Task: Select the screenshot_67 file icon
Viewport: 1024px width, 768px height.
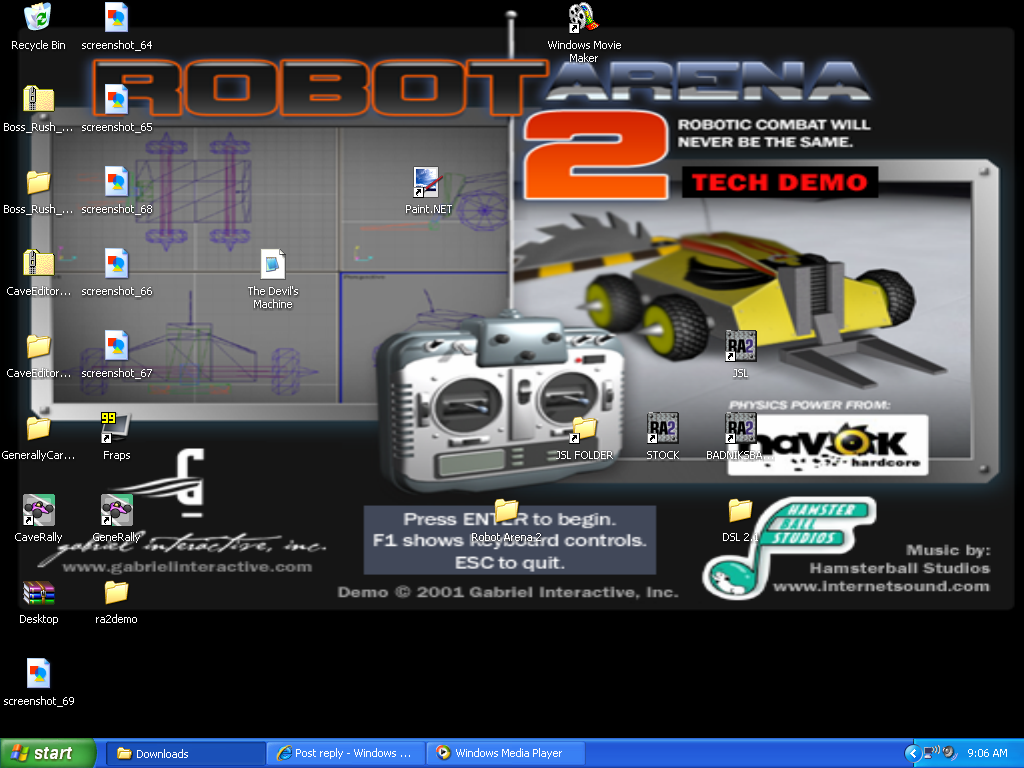Action: coord(116,345)
